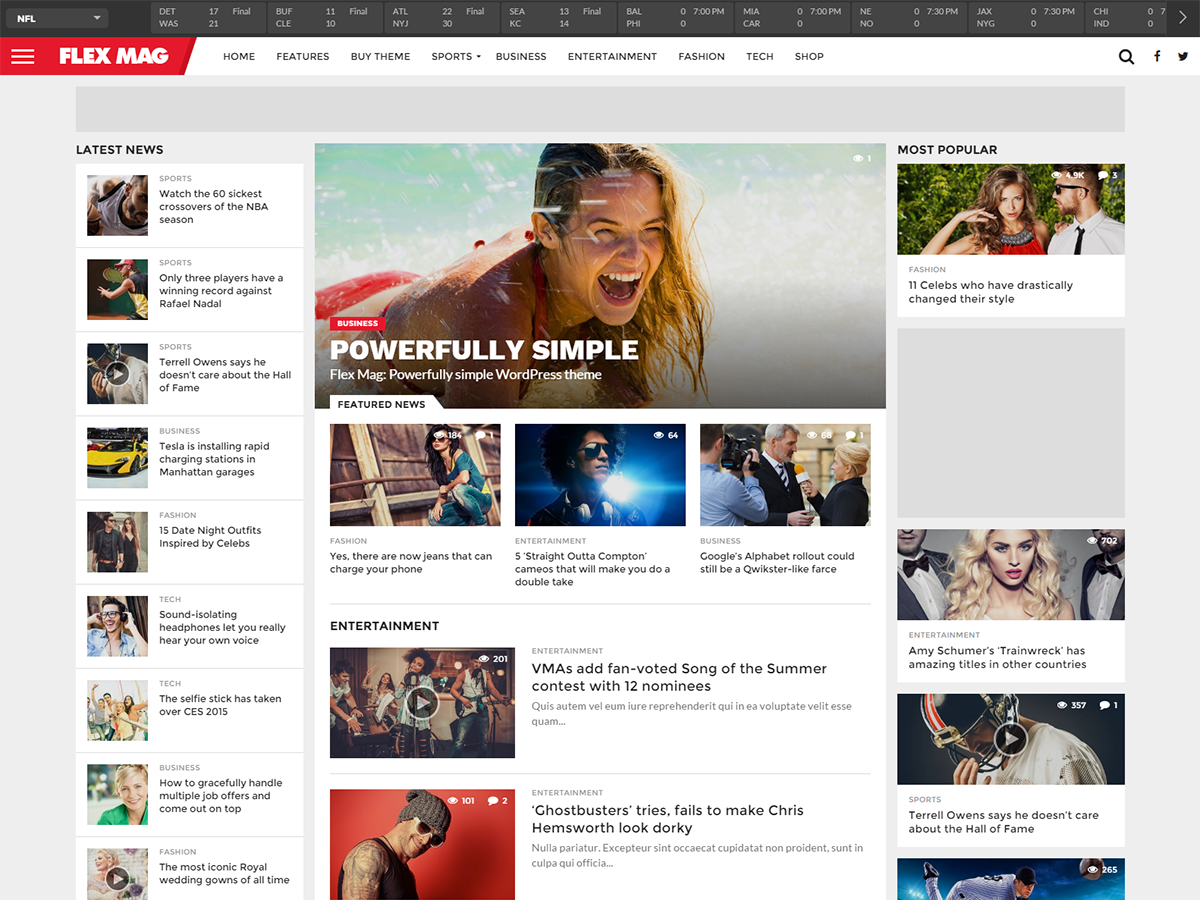Open the jeans phone charging thumbnail

coord(415,475)
